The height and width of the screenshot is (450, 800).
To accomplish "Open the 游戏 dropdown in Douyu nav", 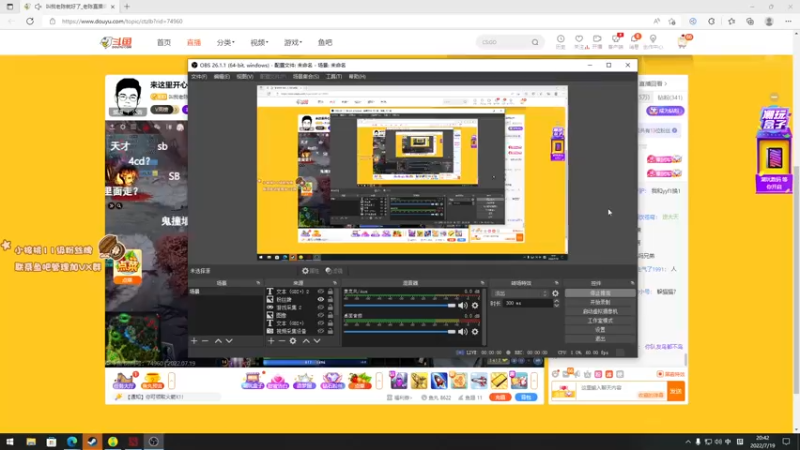I will click(x=293, y=42).
